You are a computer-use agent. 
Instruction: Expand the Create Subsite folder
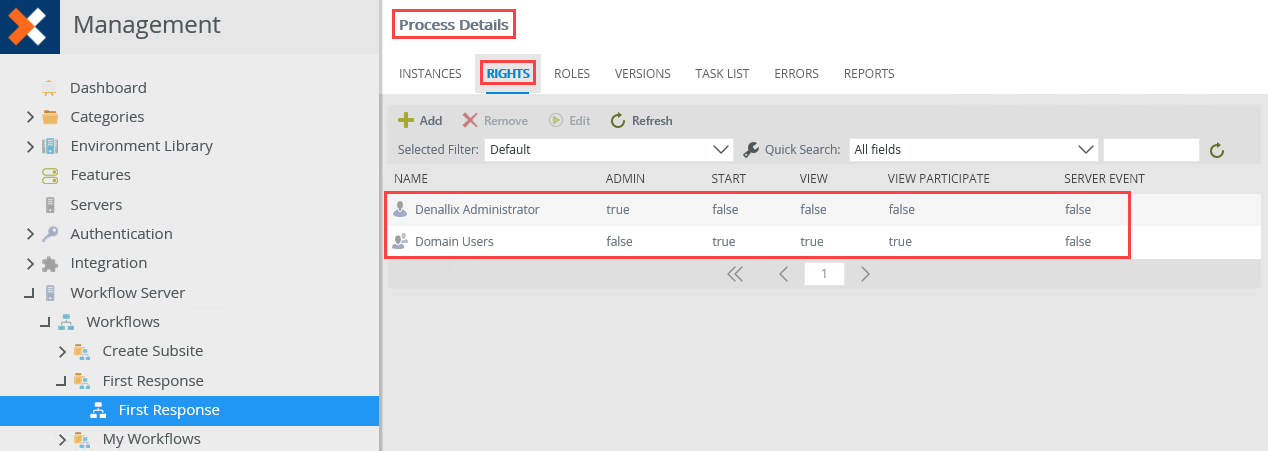[x=62, y=351]
